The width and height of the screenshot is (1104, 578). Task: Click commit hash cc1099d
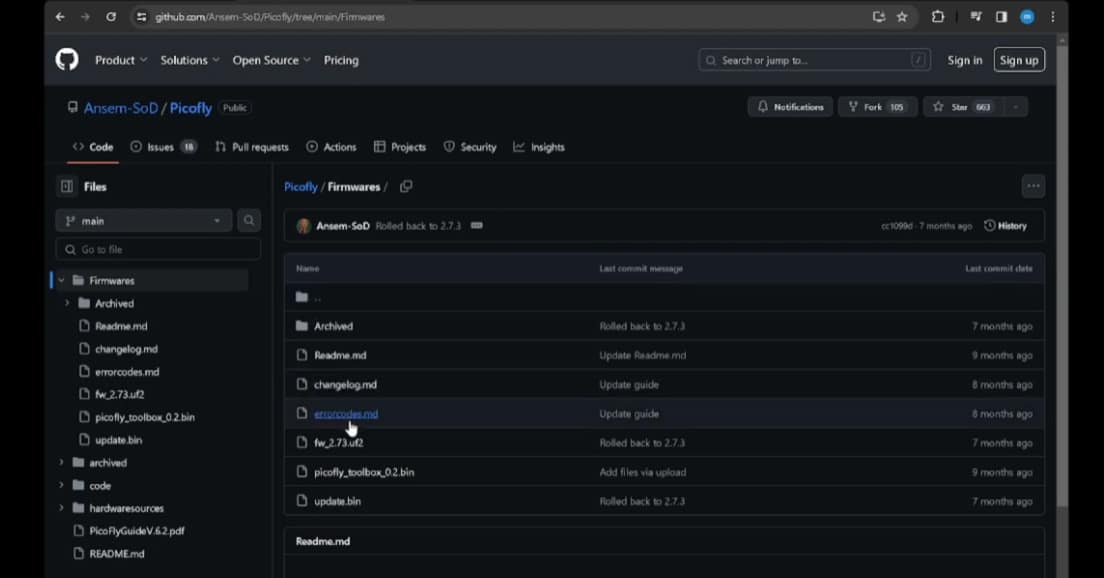coord(896,226)
